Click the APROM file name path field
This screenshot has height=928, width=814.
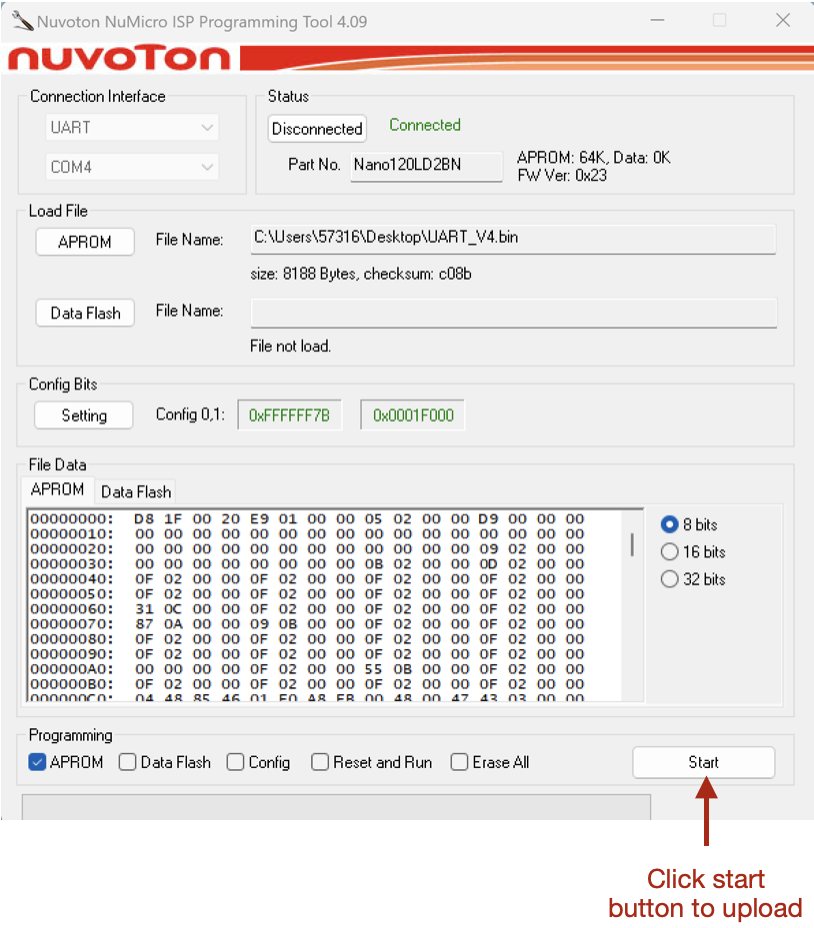514,239
